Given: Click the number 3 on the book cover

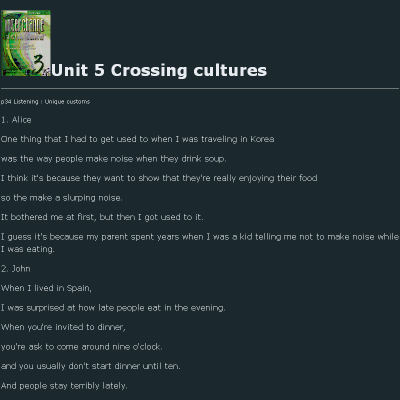Looking at the screenshot, I should 39,65.
